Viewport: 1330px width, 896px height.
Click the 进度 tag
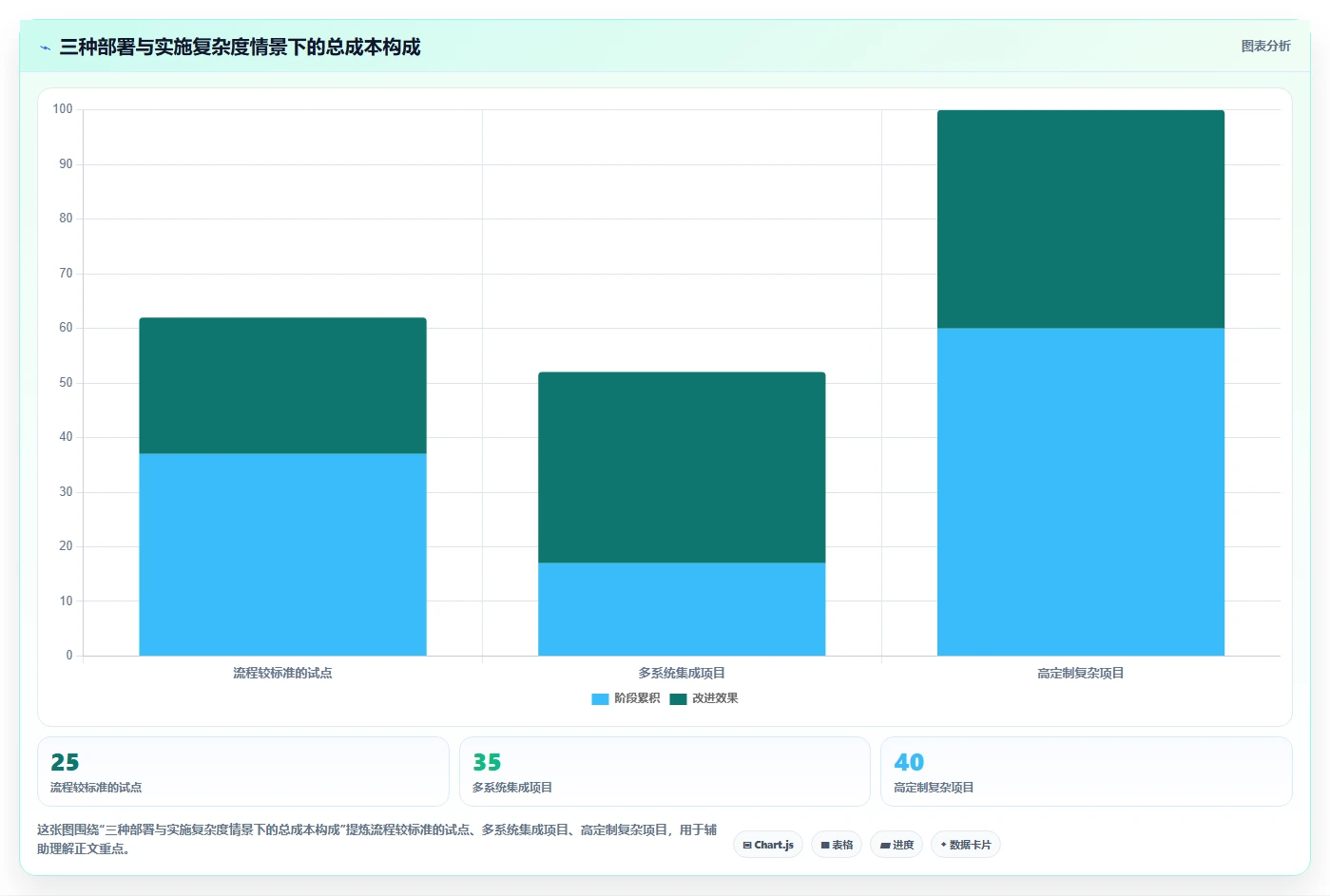coord(896,845)
